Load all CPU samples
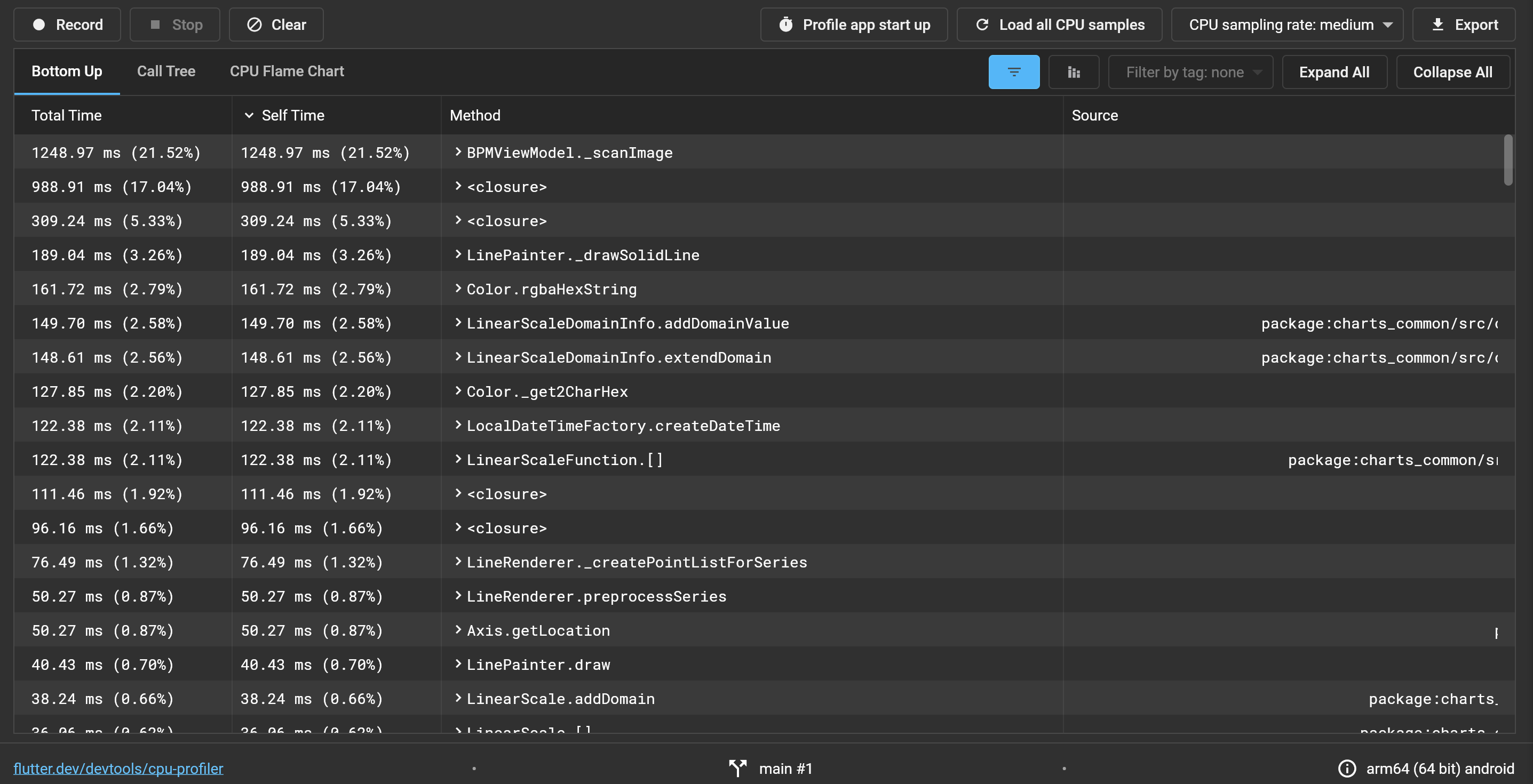The width and height of the screenshot is (1533, 784). tap(1059, 25)
